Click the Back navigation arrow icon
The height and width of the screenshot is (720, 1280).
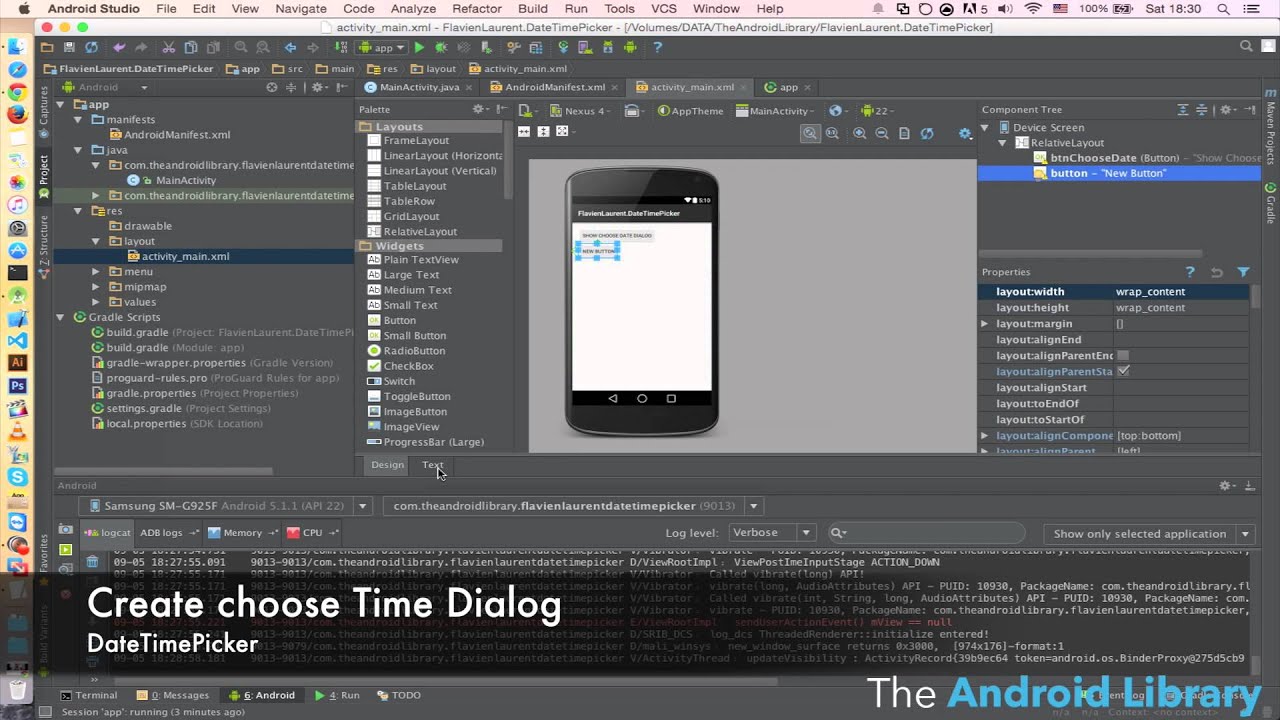click(x=290, y=47)
